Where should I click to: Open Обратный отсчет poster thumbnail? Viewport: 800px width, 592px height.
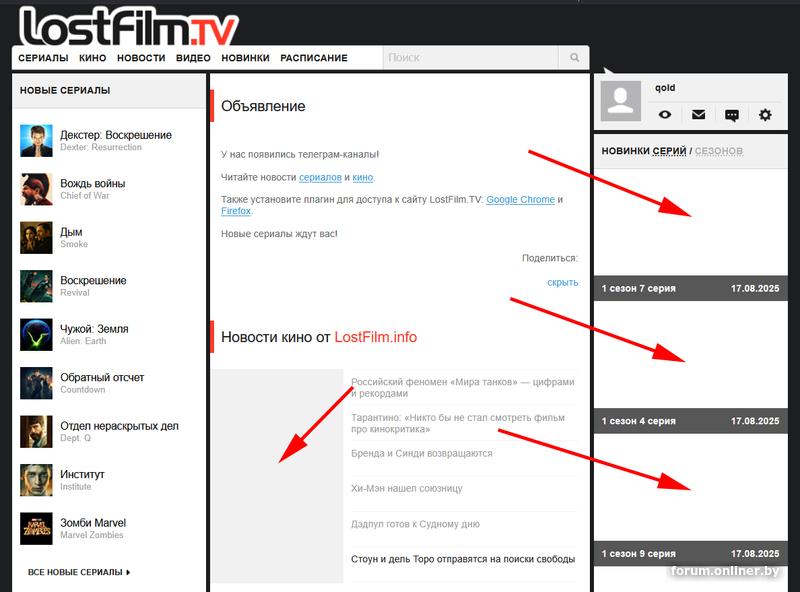pos(36,383)
